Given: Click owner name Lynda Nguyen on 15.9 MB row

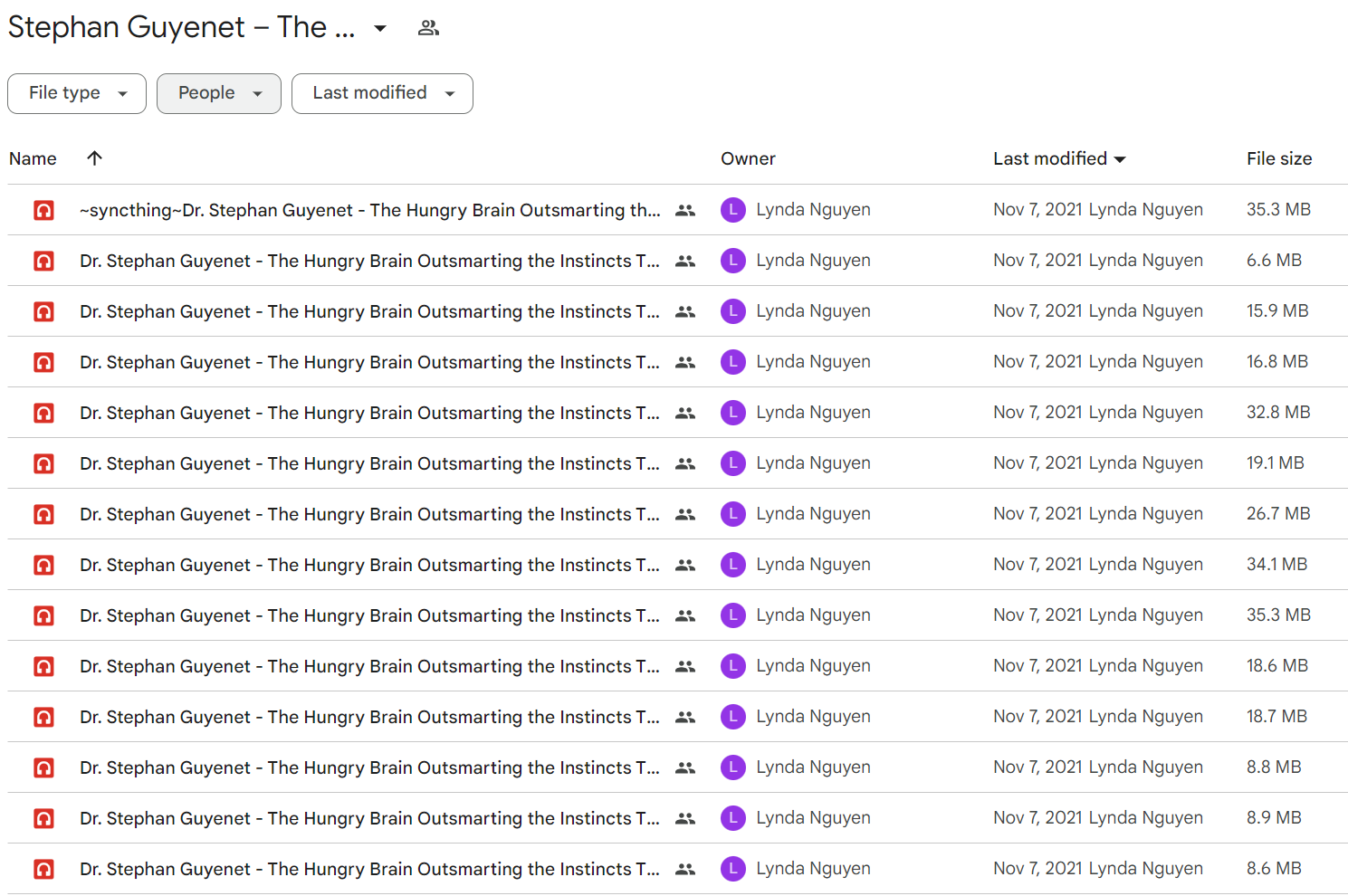Looking at the screenshot, I should pyautogui.click(x=813, y=311).
